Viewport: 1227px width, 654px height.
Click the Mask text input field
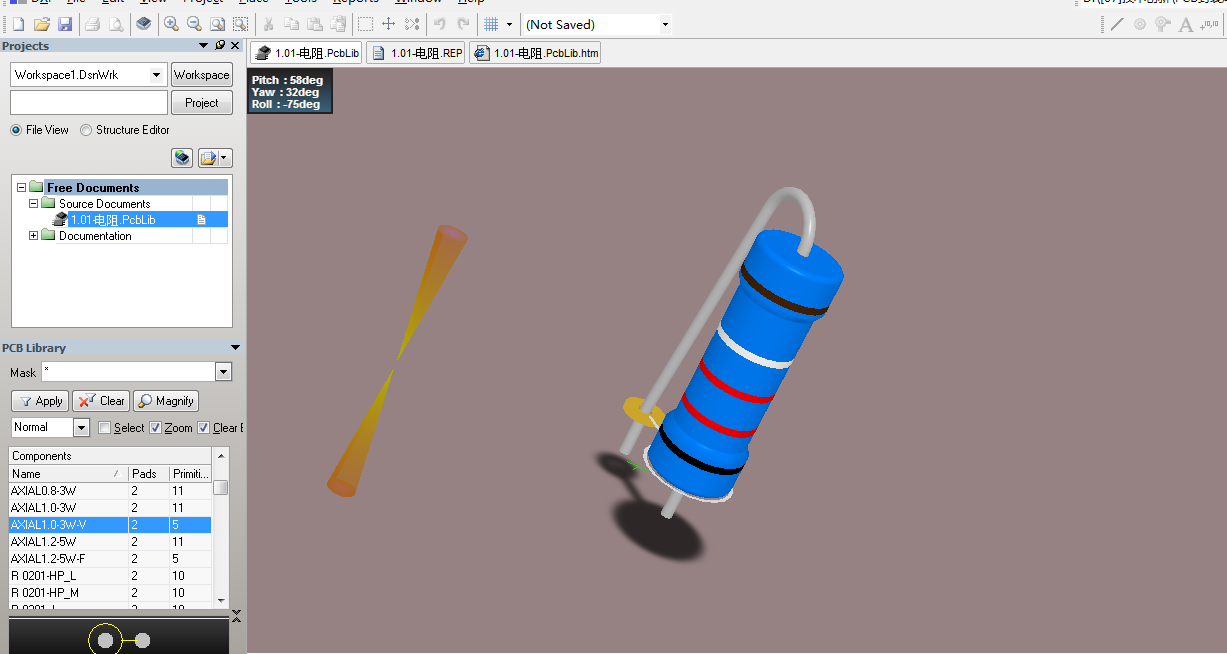[128, 372]
